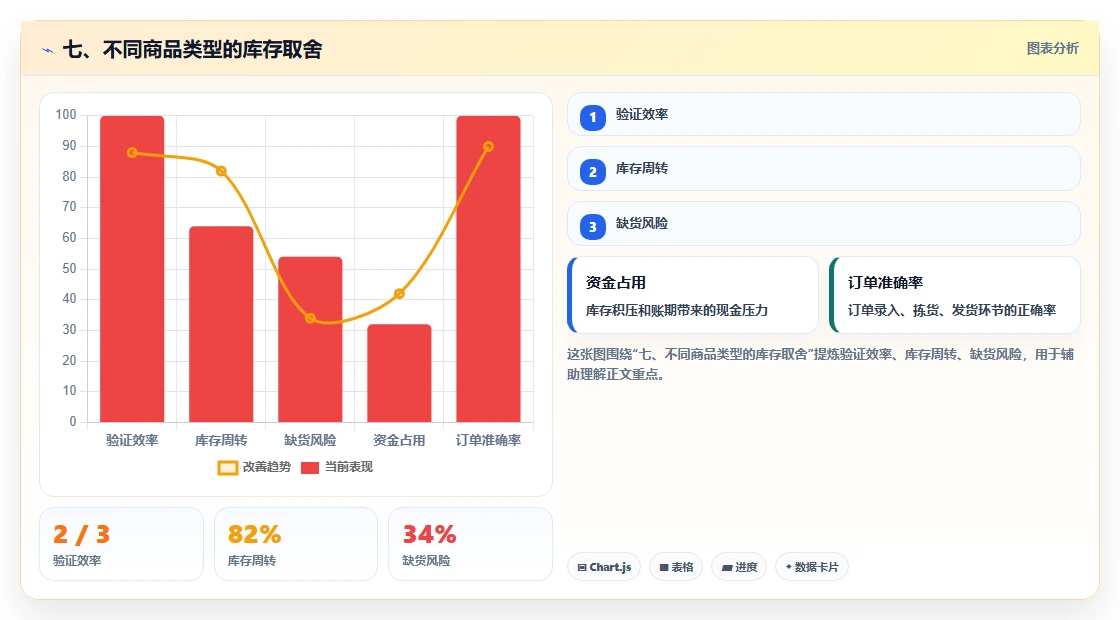Image resolution: width=1120 pixels, height=620 pixels.
Task: Click x-axis label 缺货风险
Action: click(x=310, y=440)
